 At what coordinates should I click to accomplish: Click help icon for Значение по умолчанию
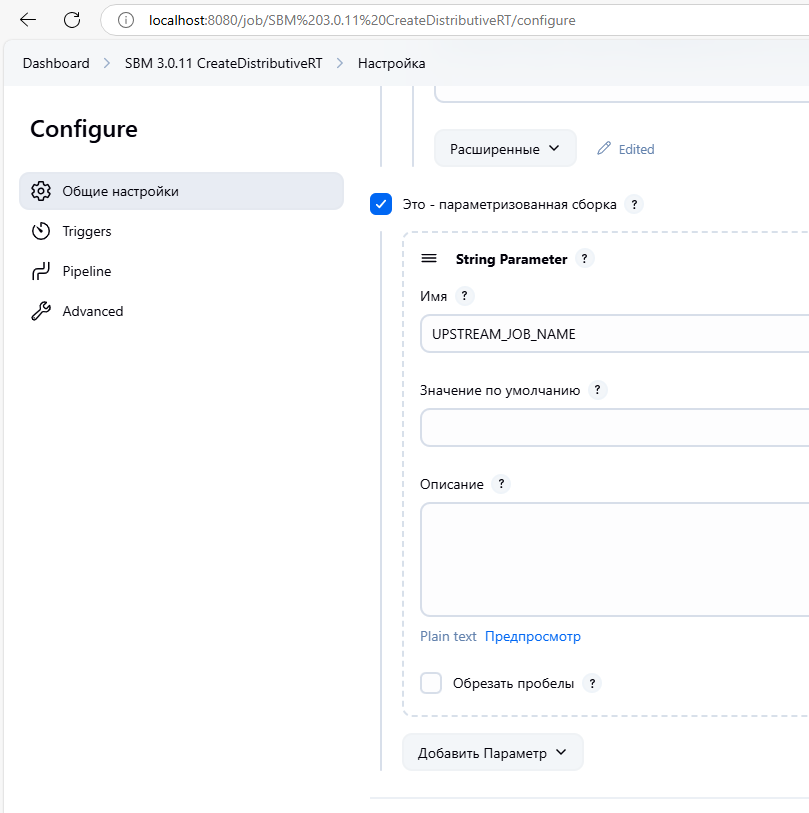pos(598,390)
